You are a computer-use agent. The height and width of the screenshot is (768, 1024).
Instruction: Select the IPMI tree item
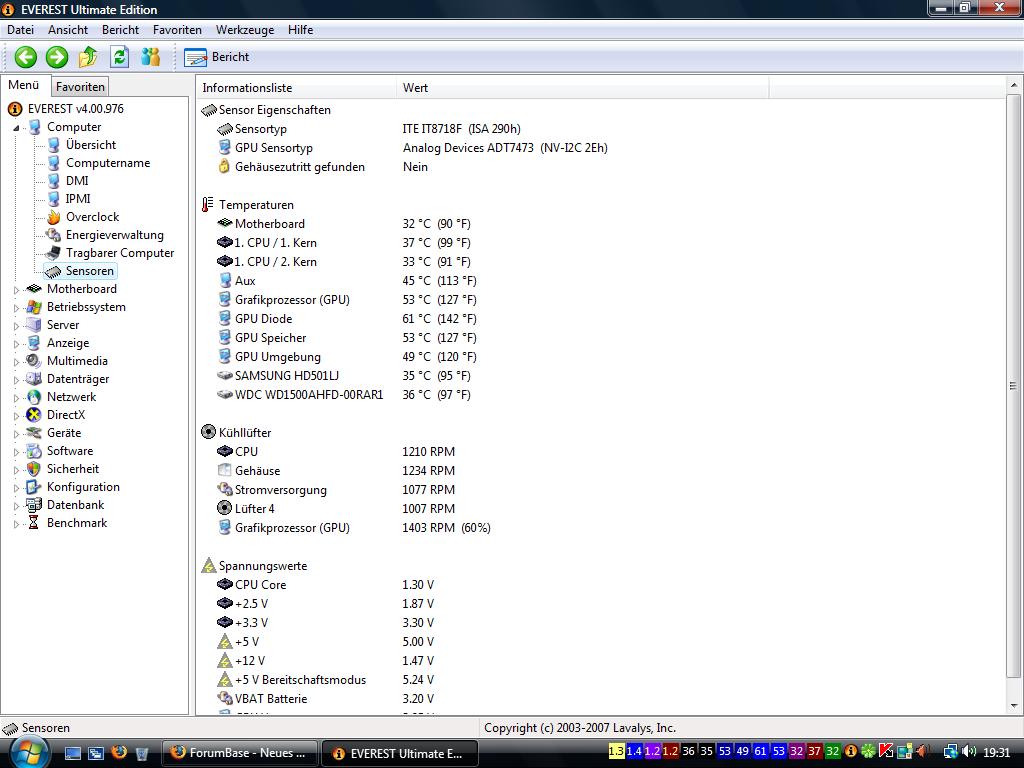coord(78,199)
